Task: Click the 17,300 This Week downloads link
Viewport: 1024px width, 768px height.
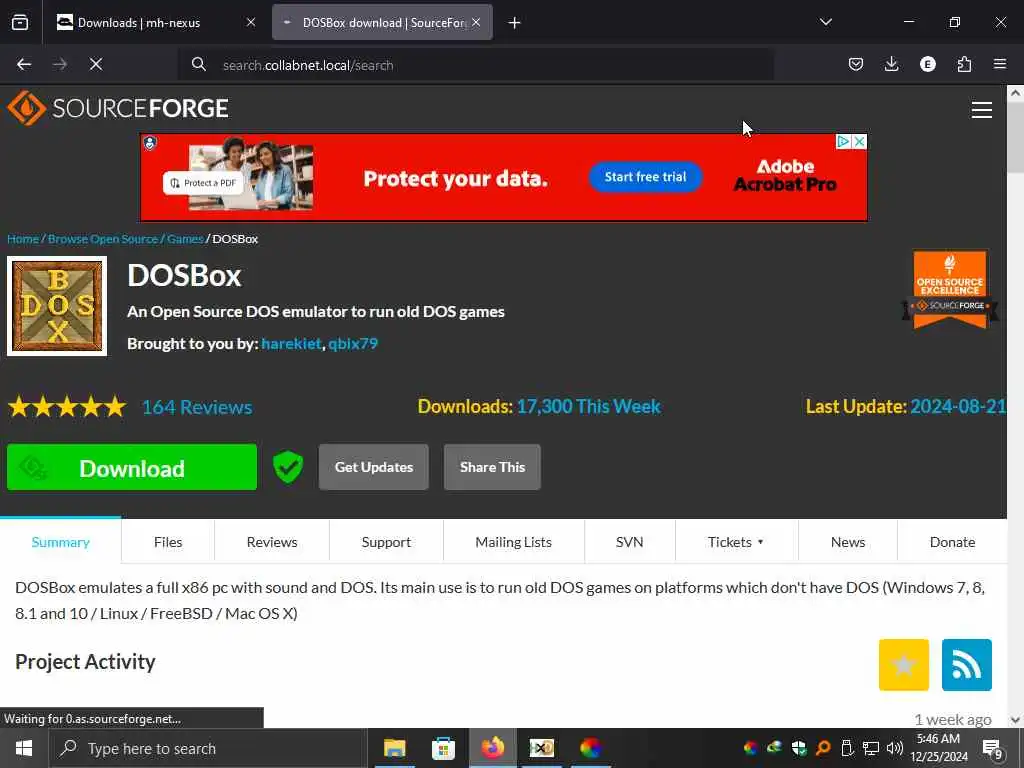Action: (x=588, y=407)
